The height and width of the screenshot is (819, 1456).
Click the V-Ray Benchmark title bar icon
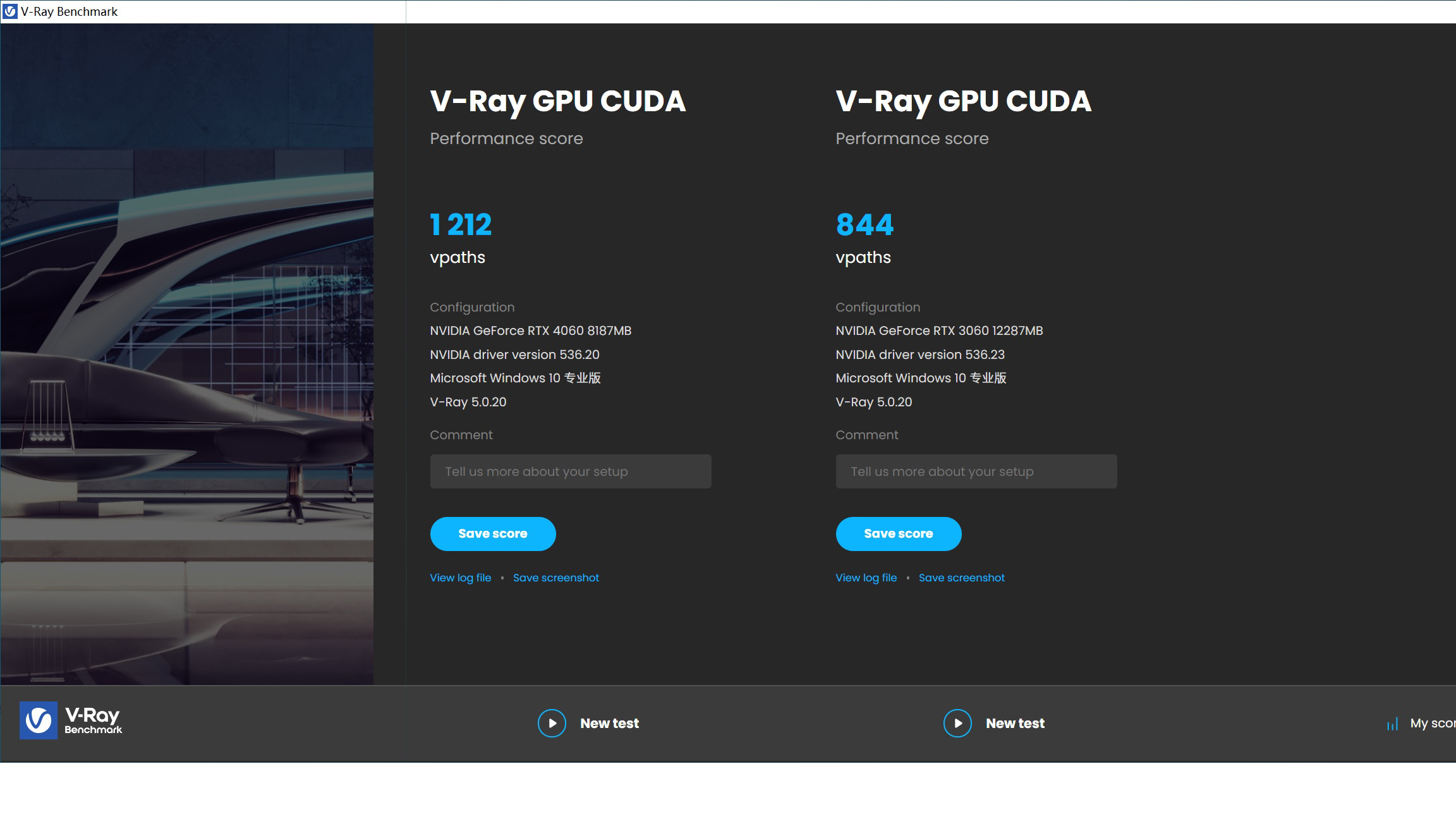tap(10, 11)
